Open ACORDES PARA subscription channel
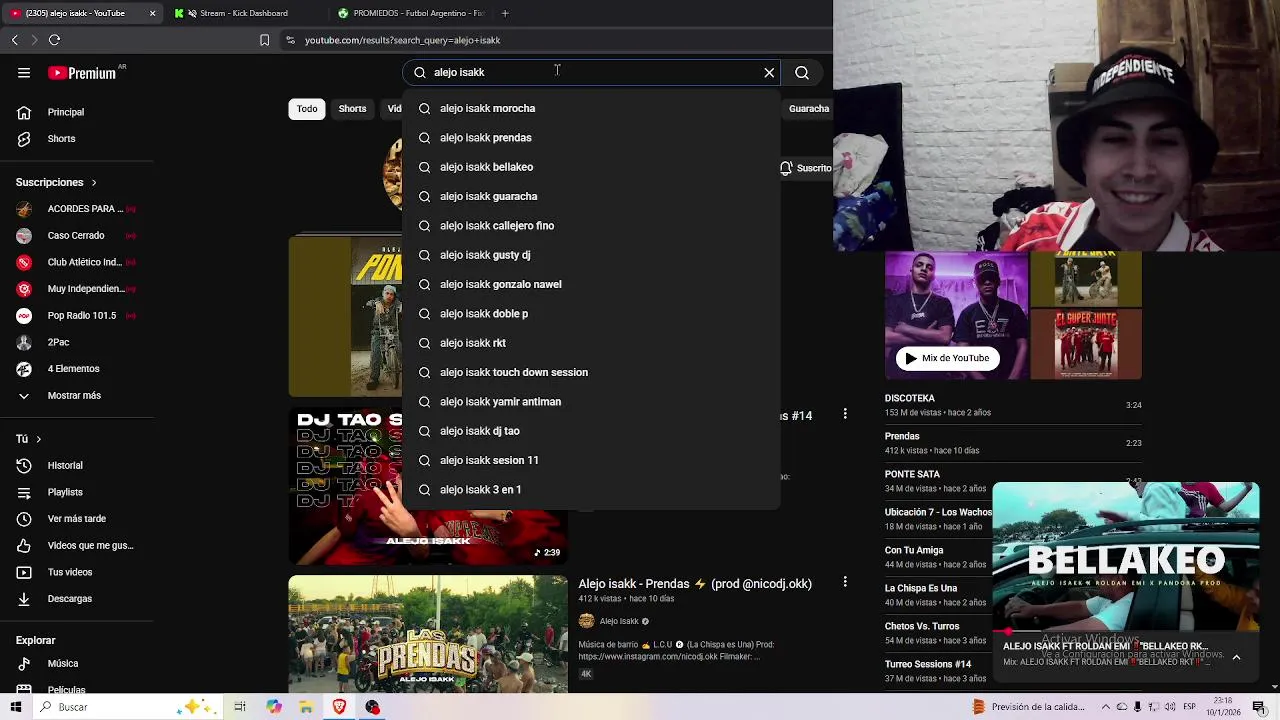 [x=77, y=209]
